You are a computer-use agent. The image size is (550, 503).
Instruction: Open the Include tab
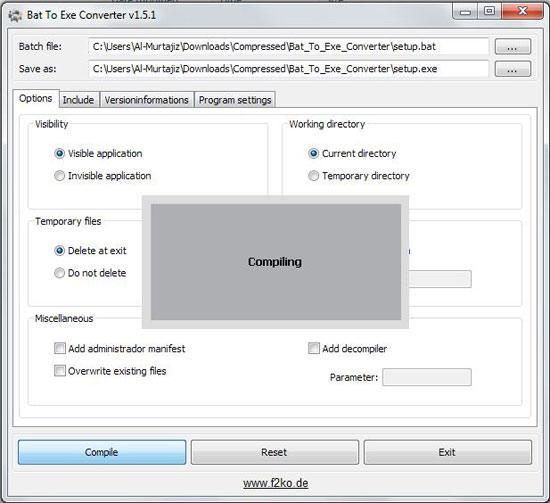(x=79, y=100)
